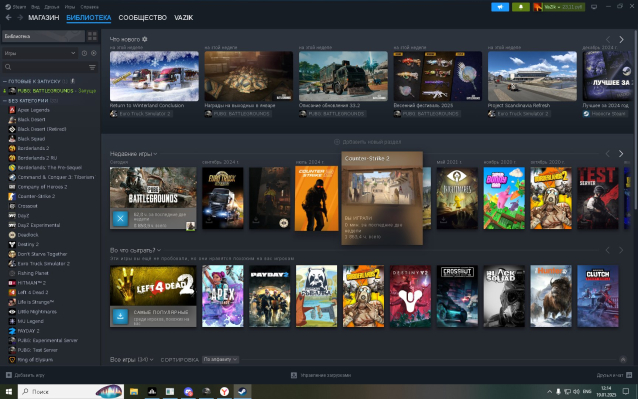Click the ready-to-play filter icon
The width and height of the screenshot is (638, 399).
click(x=94, y=53)
